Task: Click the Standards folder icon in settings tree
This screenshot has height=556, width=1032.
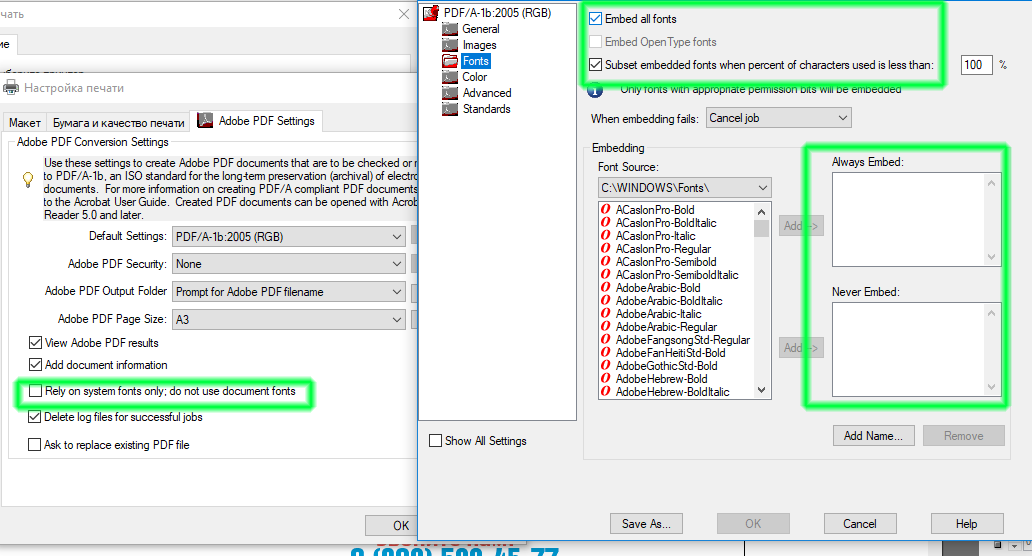Action: click(450, 109)
